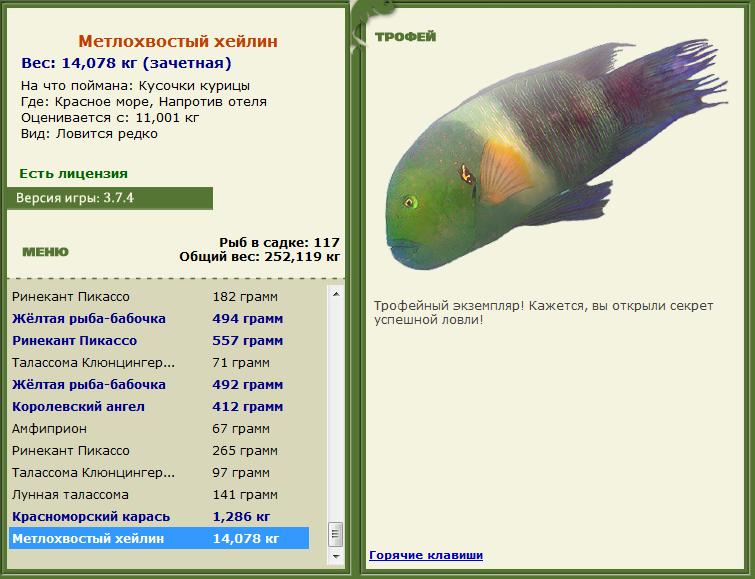Select Лунная талассома 141 грамм row
755x579 pixels.
coord(159,494)
